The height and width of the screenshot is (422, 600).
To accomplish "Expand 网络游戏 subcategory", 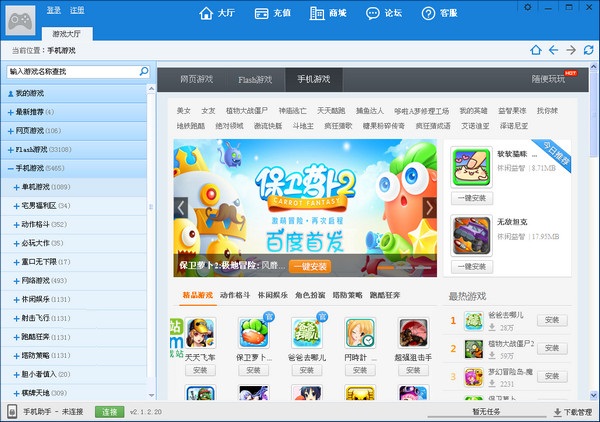I will click(x=16, y=281).
